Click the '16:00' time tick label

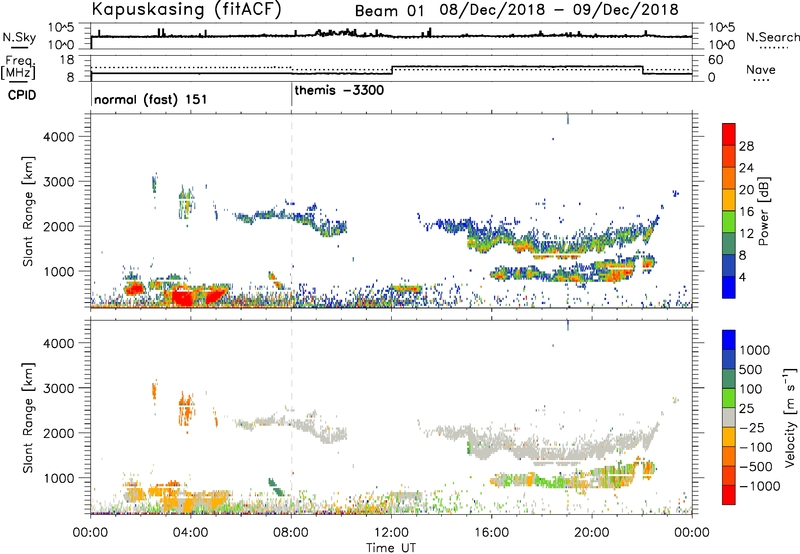[x=491, y=533]
